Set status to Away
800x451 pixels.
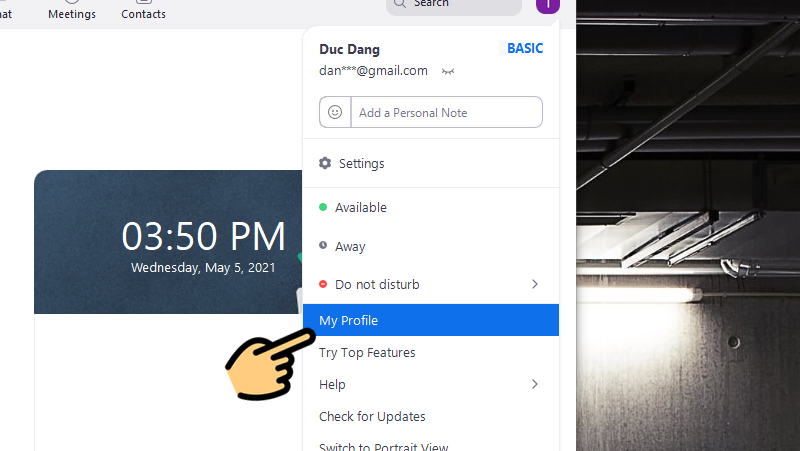pos(350,246)
